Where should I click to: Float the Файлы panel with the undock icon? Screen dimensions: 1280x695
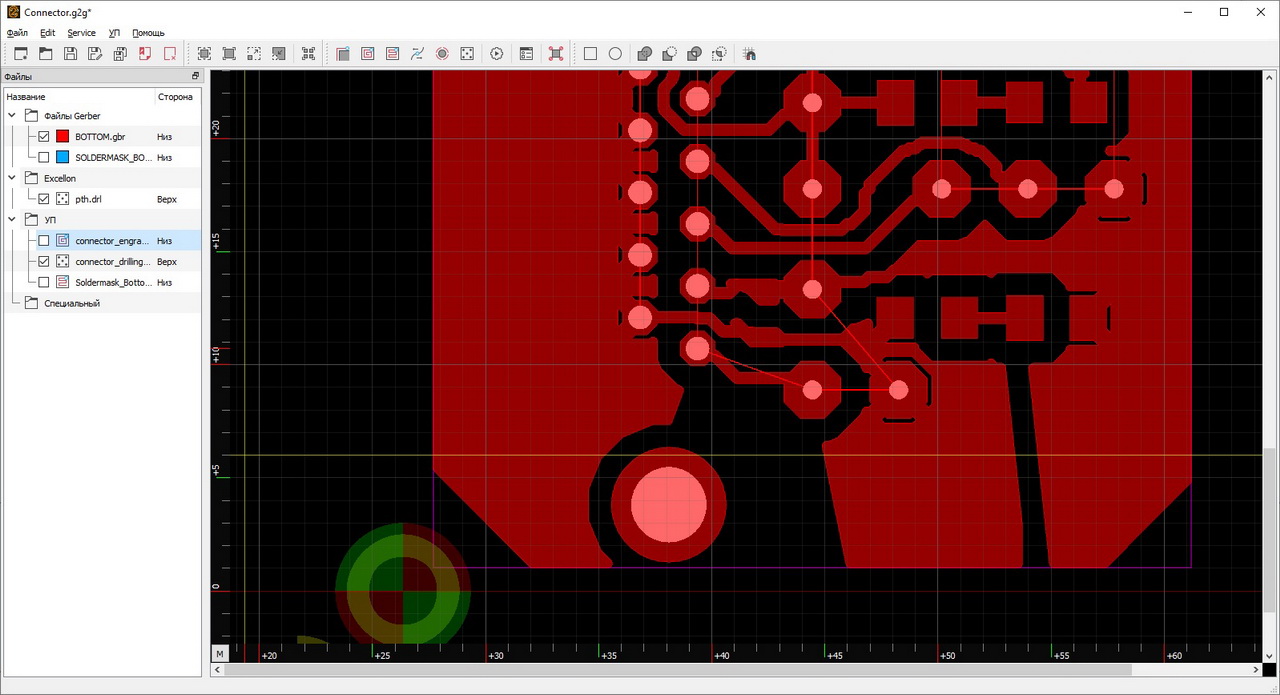[x=196, y=76]
